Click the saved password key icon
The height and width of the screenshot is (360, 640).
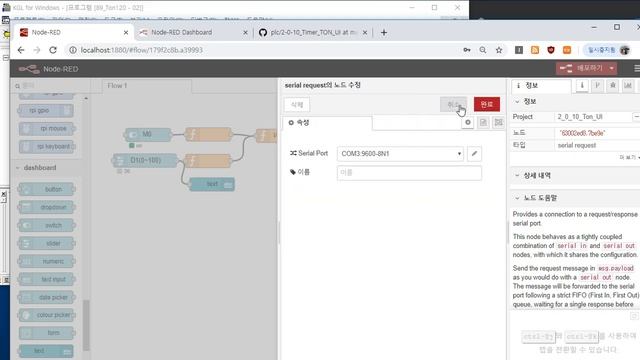pos(467,50)
